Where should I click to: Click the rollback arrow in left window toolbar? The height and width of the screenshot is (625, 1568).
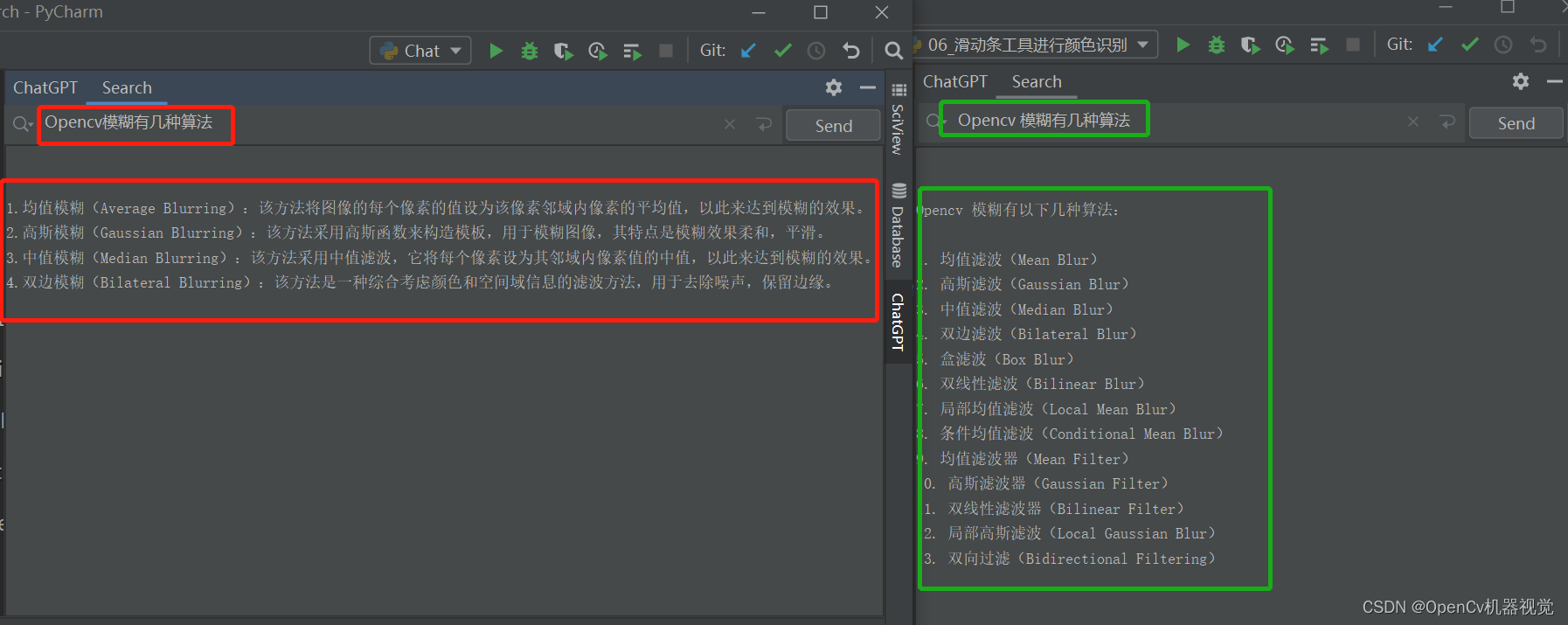tap(851, 51)
